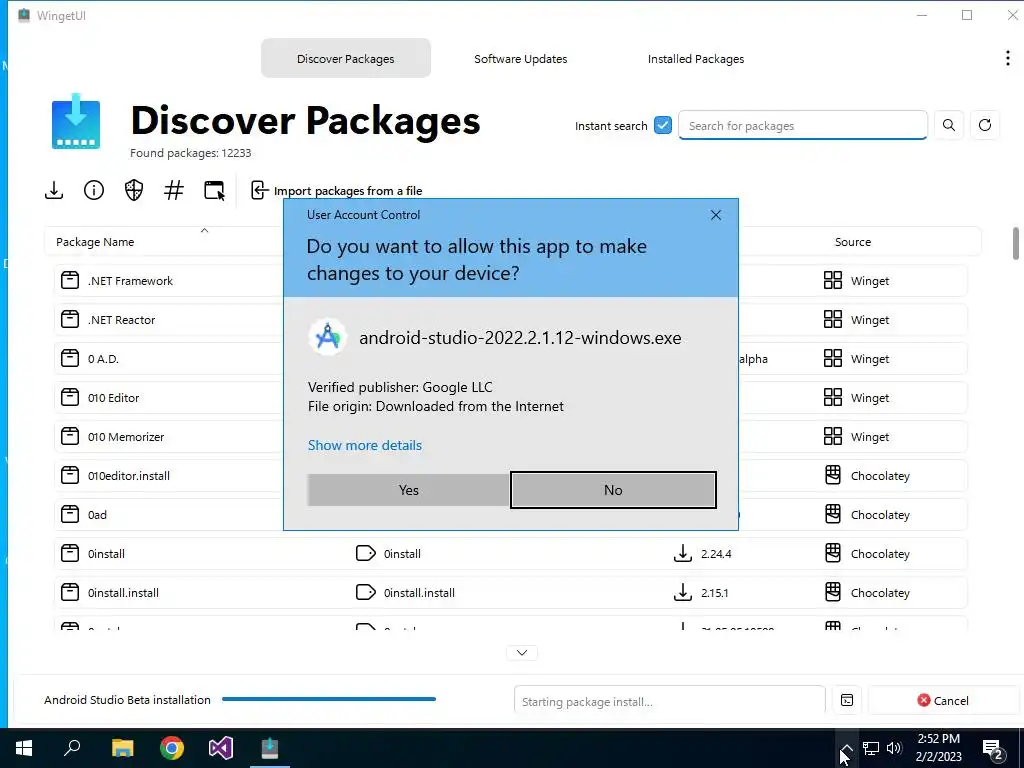1024x768 pixels.
Task: Close the User Account Control dialog
Action: pos(716,215)
